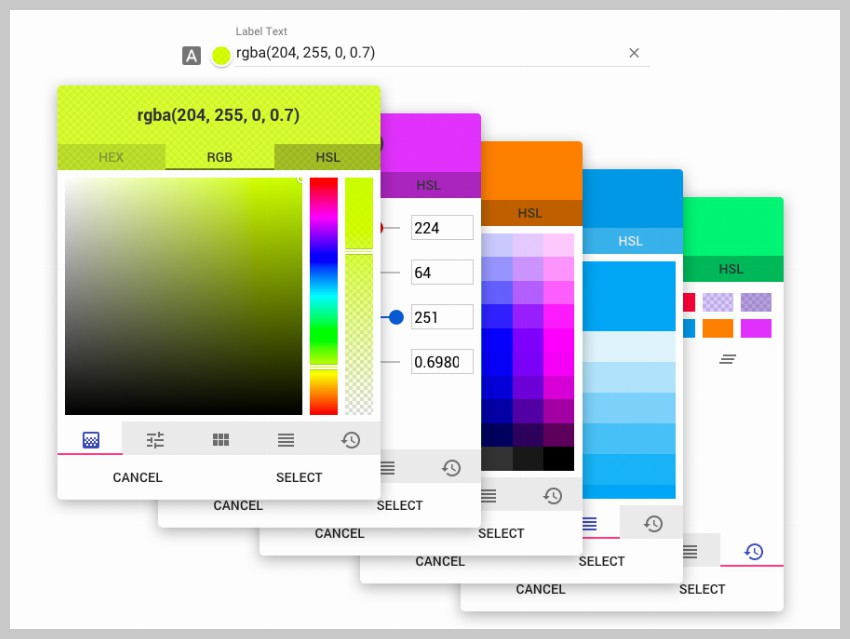Clear the rgba input with the X icon
Screen dimensions: 850x639
click(634, 53)
